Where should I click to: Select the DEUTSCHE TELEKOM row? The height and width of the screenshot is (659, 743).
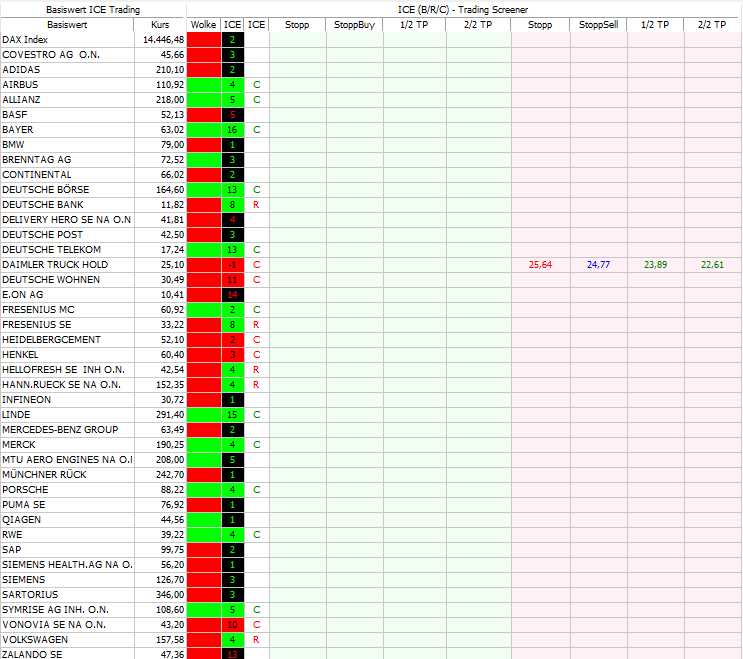[51, 250]
